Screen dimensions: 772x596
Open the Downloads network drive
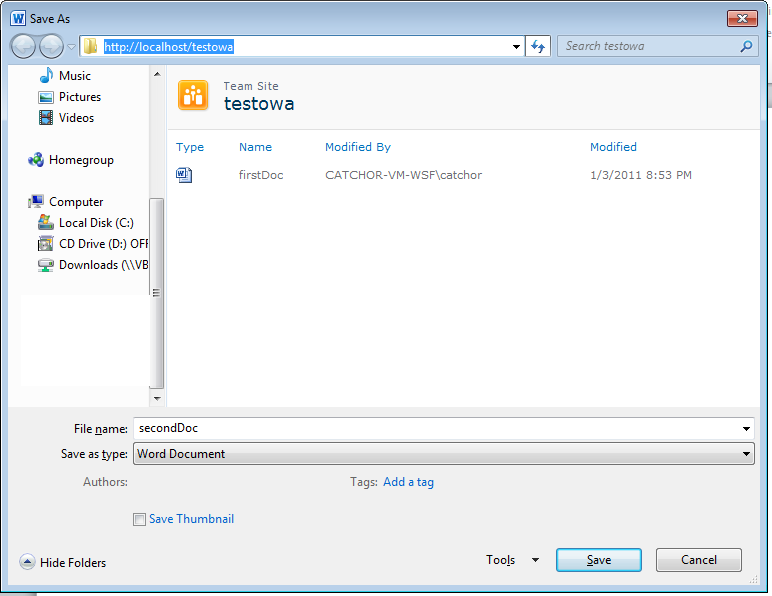(103, 265)
